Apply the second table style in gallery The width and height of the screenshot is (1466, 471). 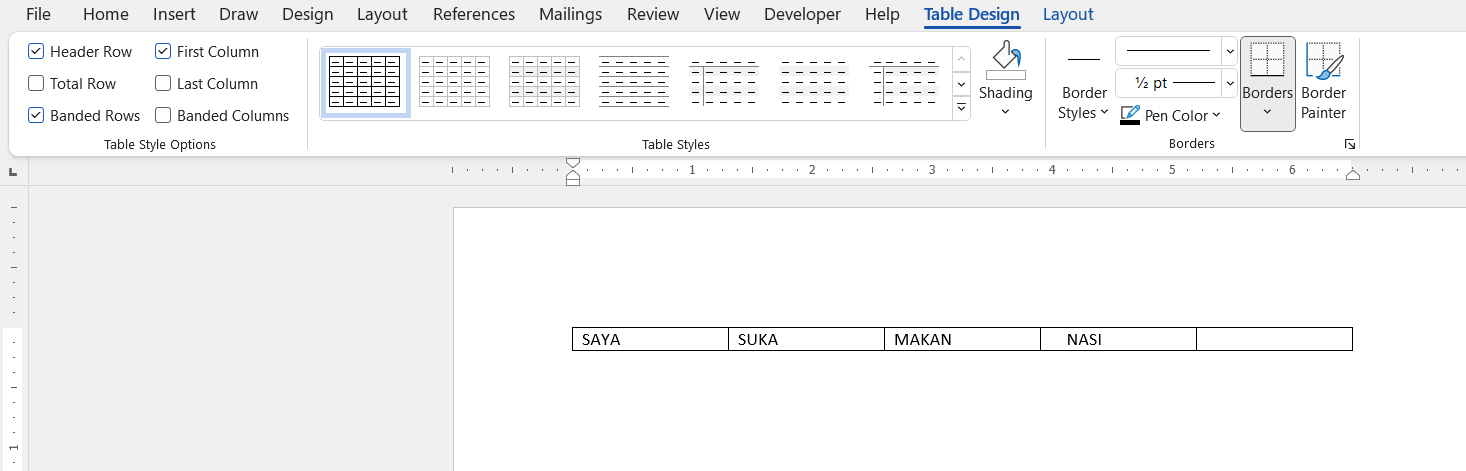tap(454, 83)
